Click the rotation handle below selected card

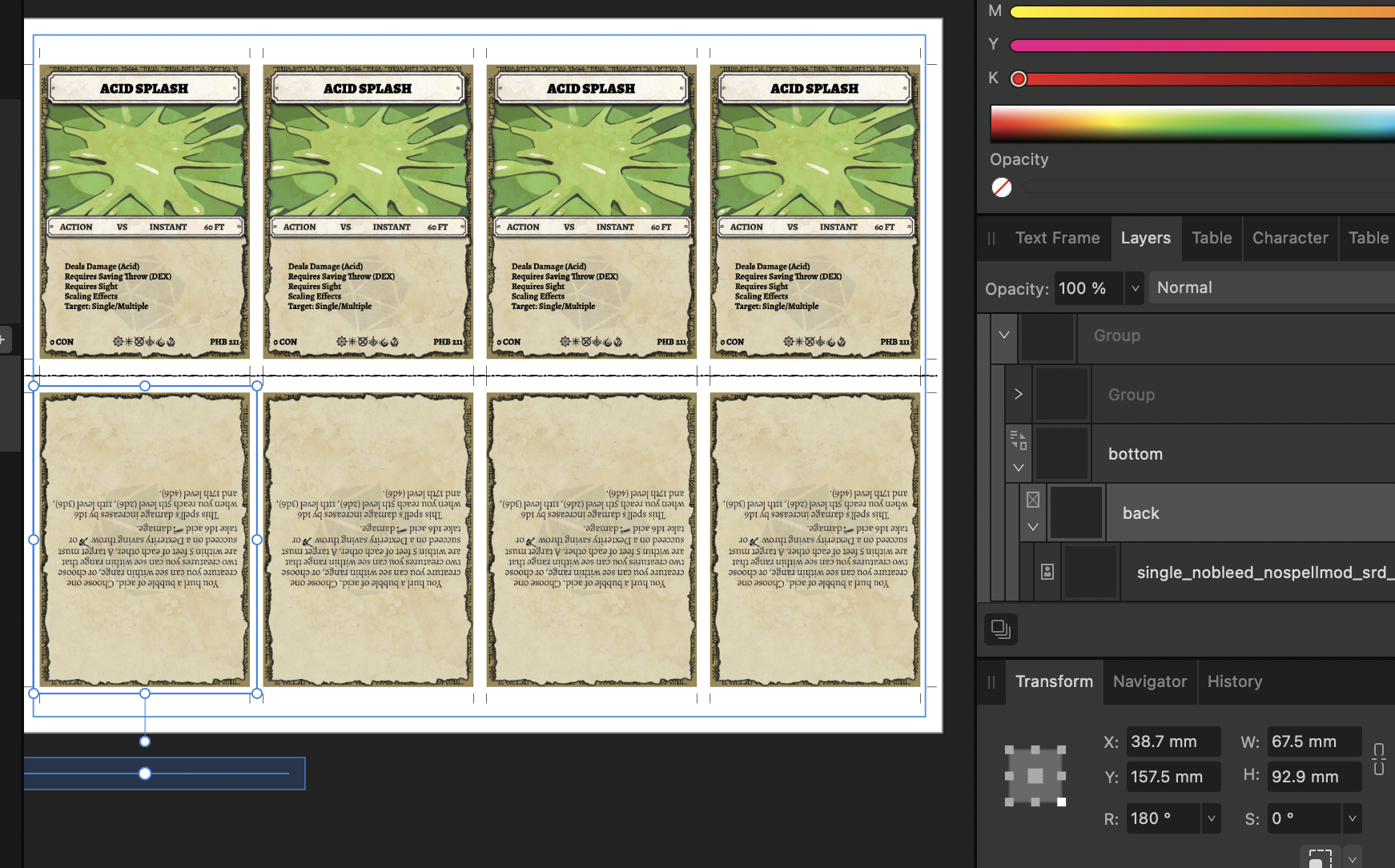coord(145,741)
